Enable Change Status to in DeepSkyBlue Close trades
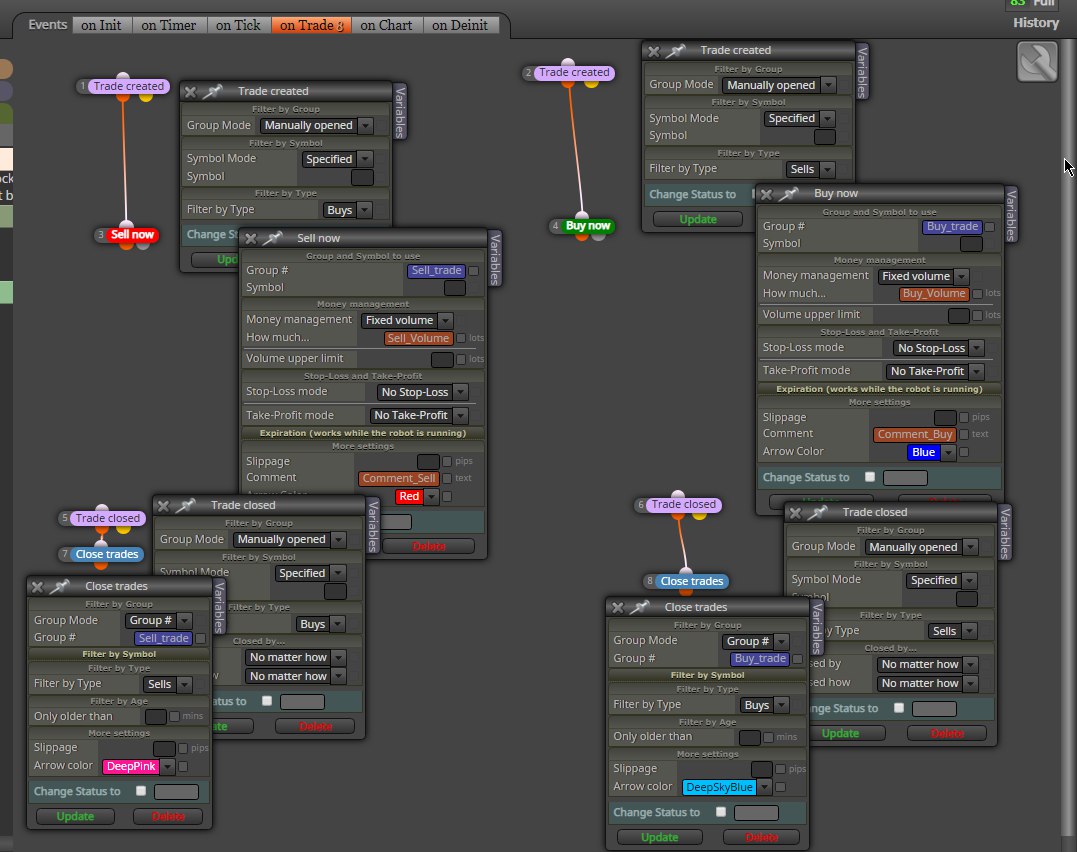Image resolution: width=1077 pixels, height=852 pixels. (721, 812)
